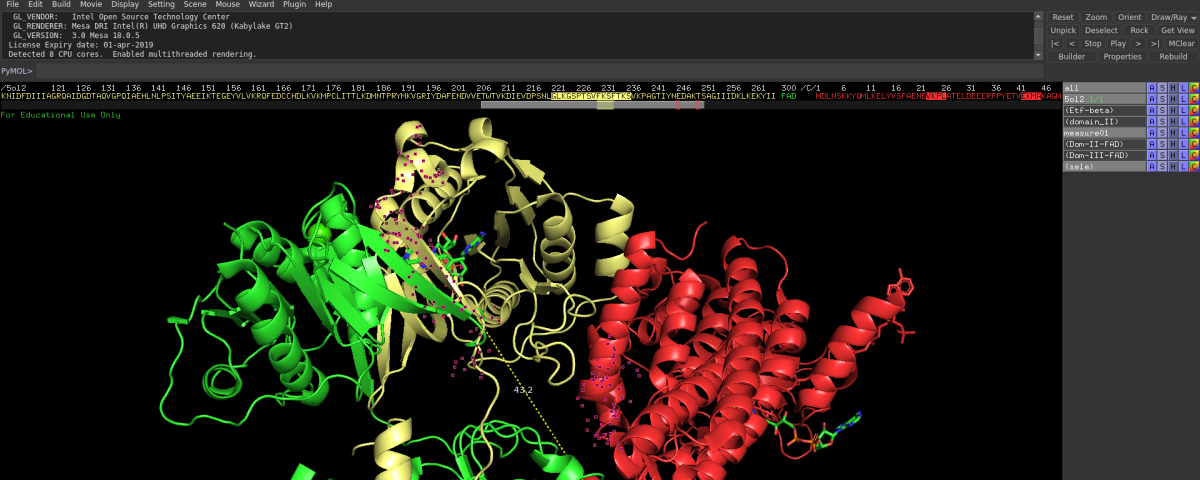Toggle the 5ol2 object on or off
The height and width of the screenshot is (480, 1200).
(x=1104, y=99)
